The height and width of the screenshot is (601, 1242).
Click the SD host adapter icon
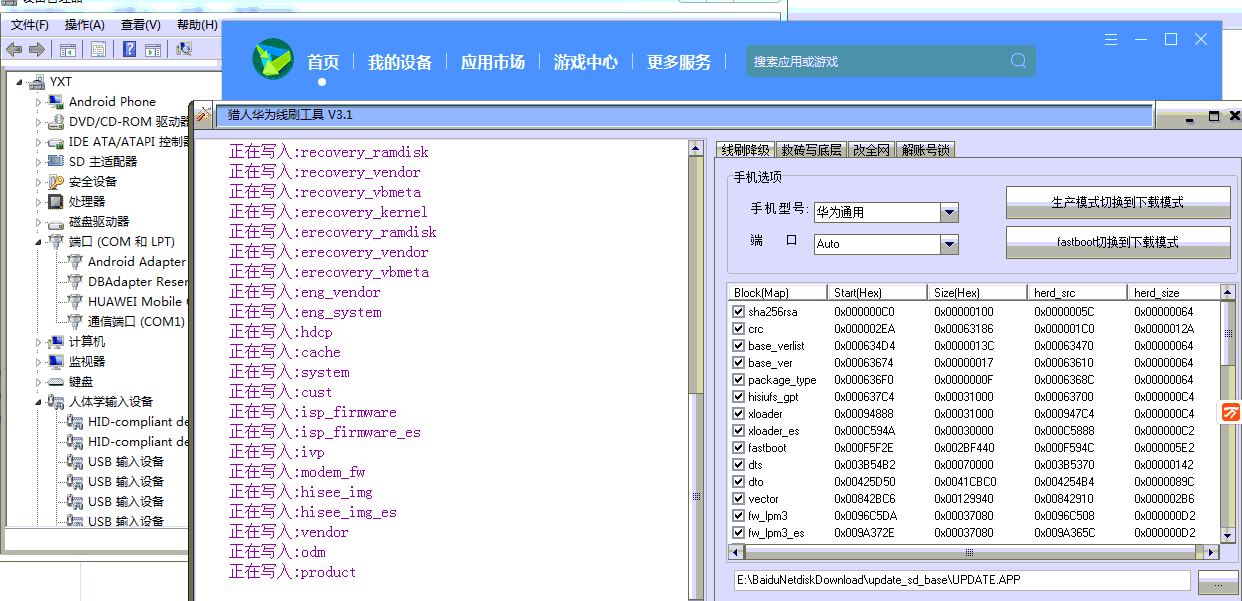tap(56, 161)
